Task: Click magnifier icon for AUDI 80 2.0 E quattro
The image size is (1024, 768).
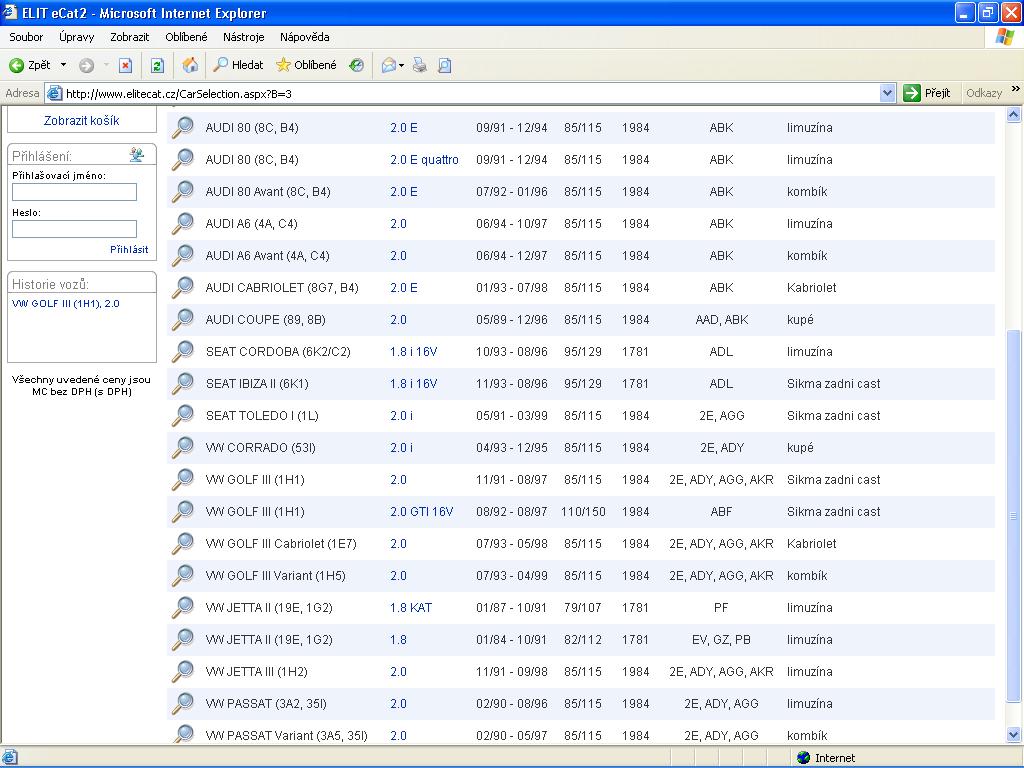Action: 183,159
